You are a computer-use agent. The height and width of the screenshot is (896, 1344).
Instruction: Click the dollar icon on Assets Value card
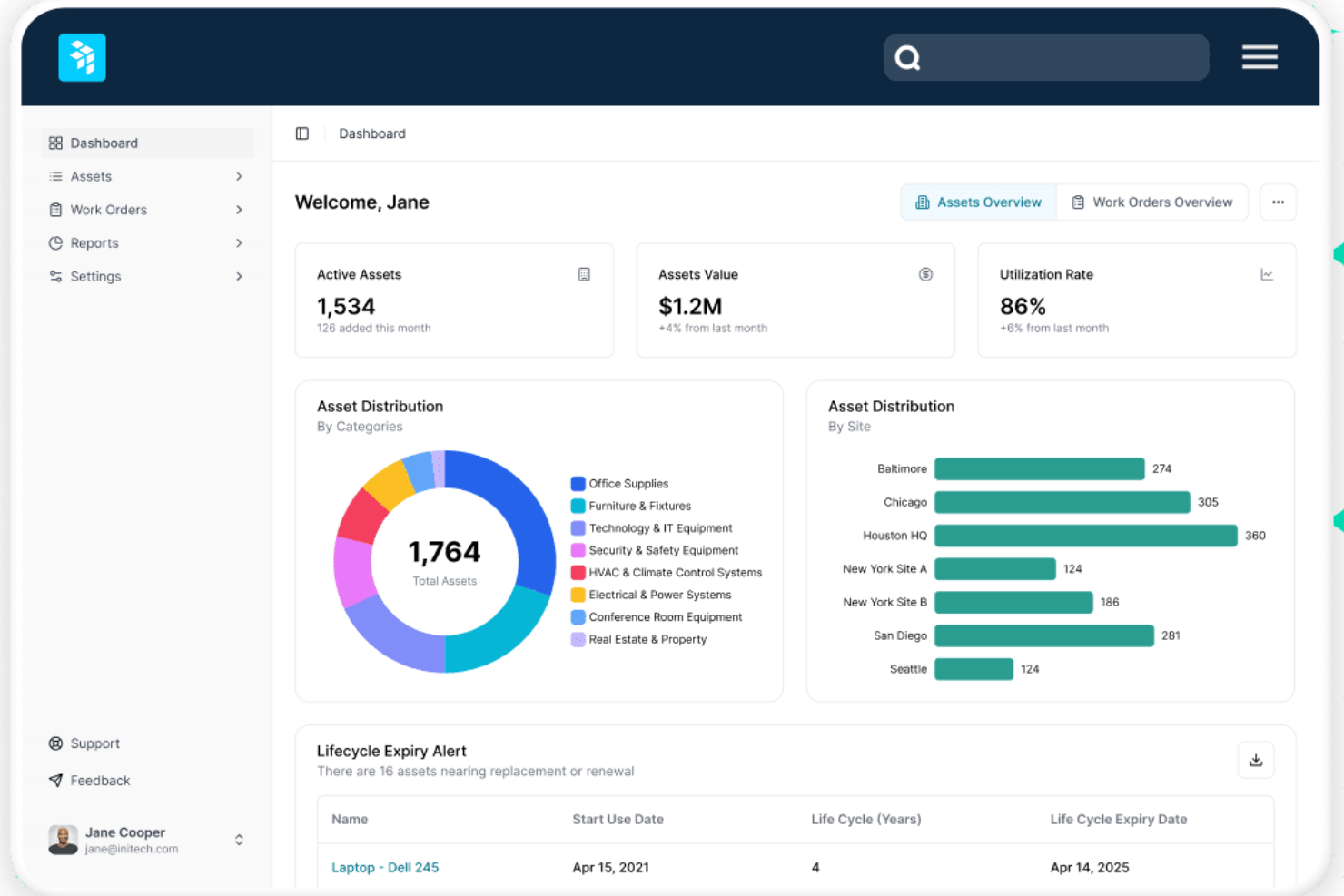[925, 273]
